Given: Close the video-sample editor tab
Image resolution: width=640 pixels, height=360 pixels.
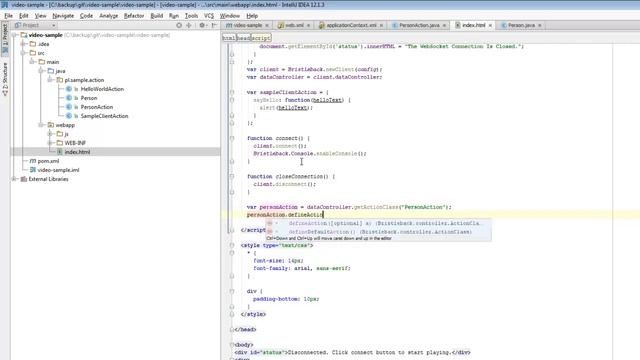Looking at the screenshot, I should 267,25.
